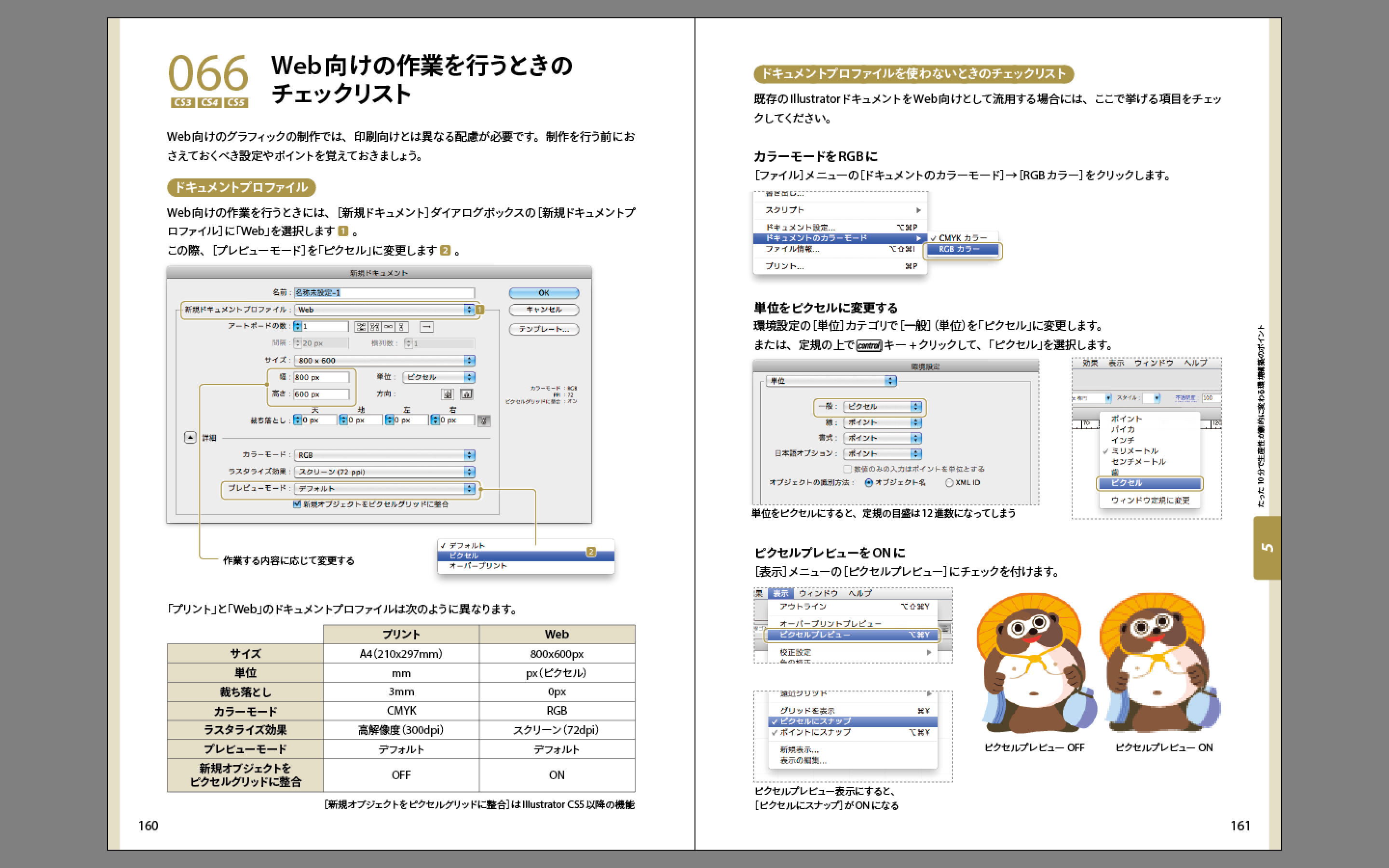This screenshot has height=868, width=1389.
Task: Open the 校正設定 submenu
Action: coord(852,652)
